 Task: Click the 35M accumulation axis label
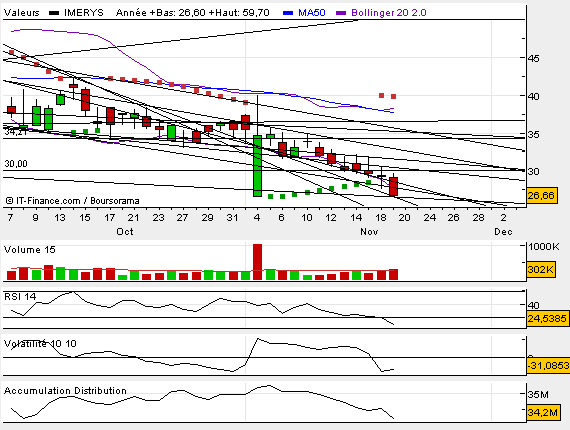538,394
